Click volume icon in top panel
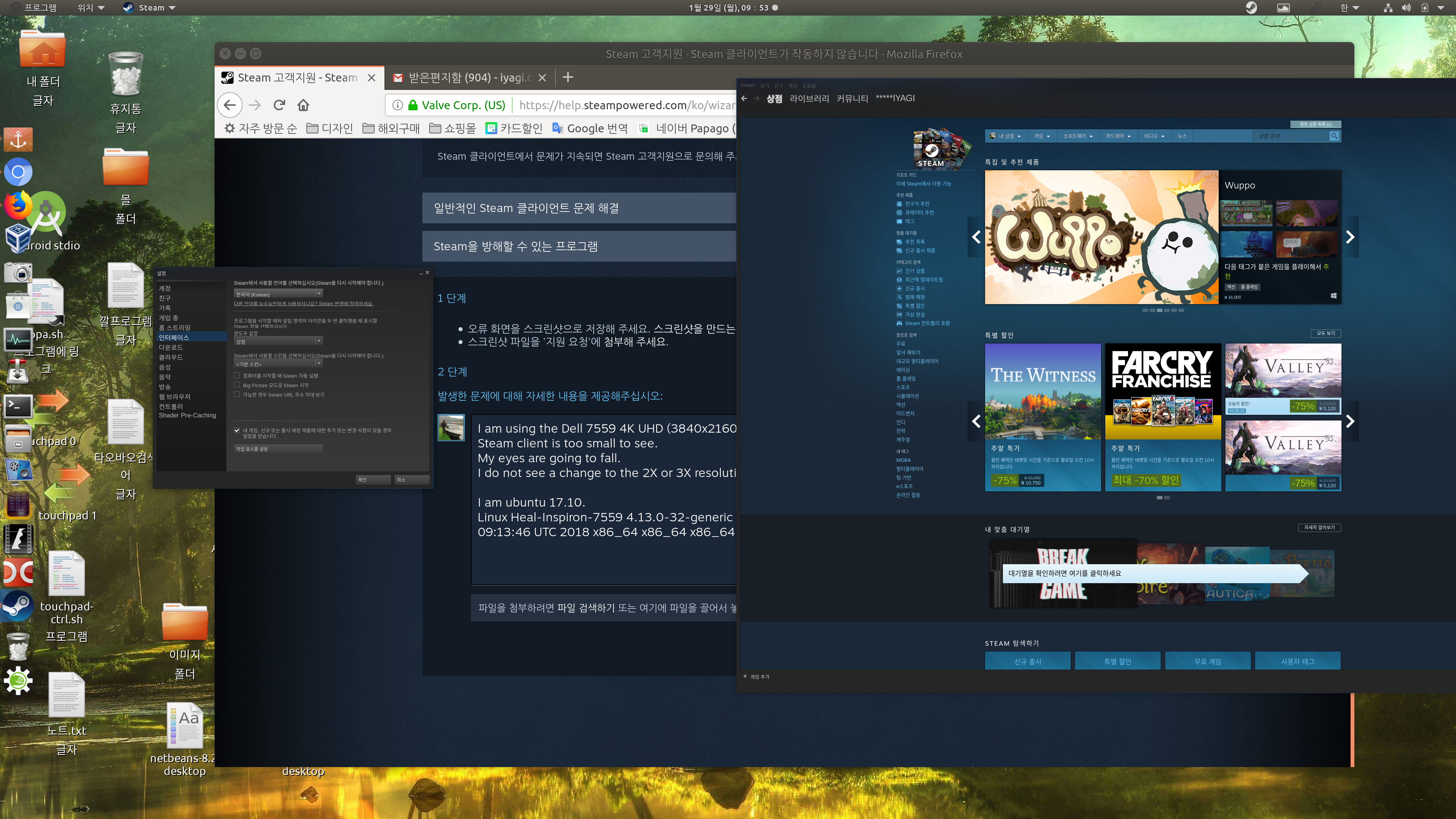Screen dimensions: 1456x819 click(1406, 8)
